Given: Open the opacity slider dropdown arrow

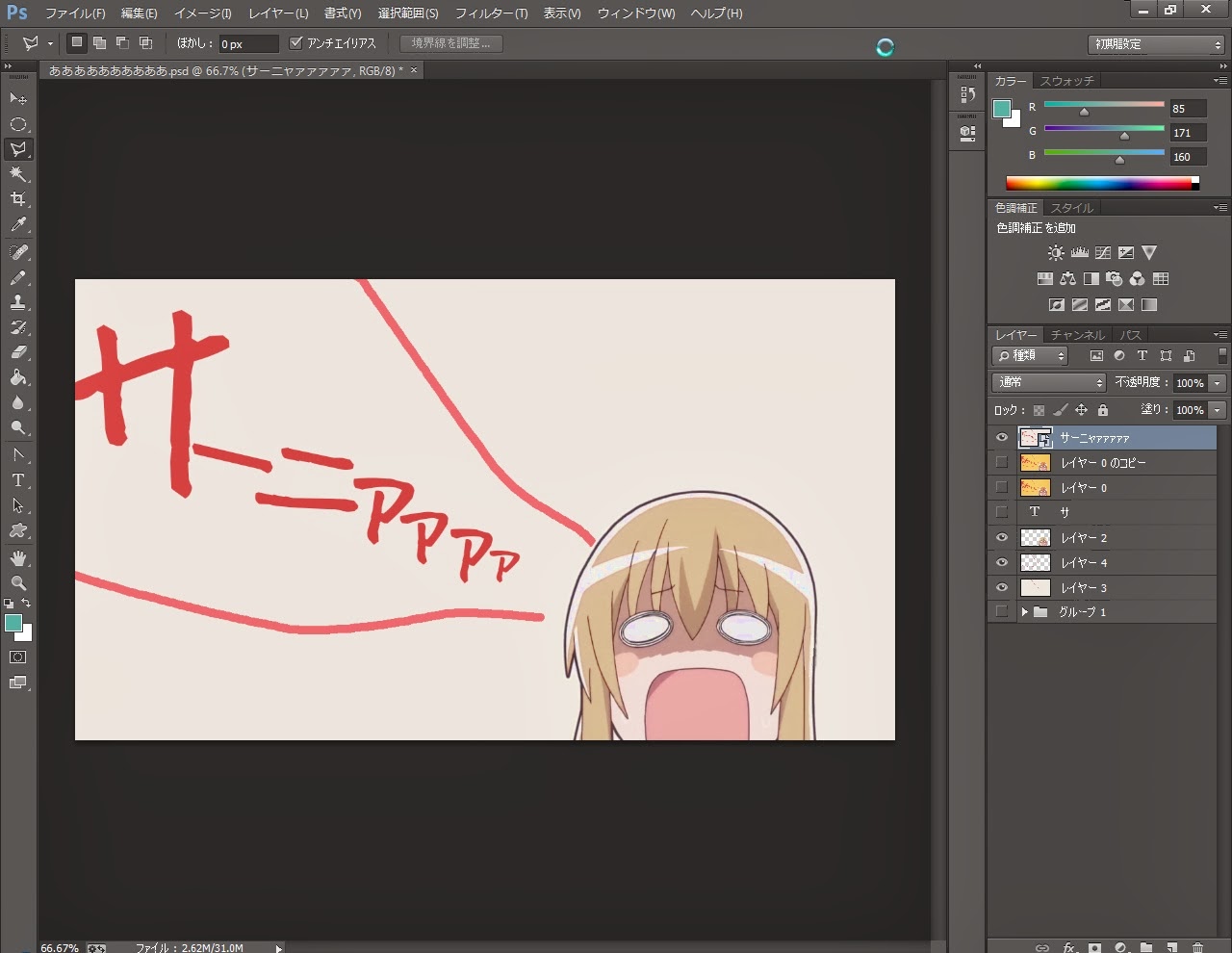Looking at the screenshot, I should coord(1218,383).
